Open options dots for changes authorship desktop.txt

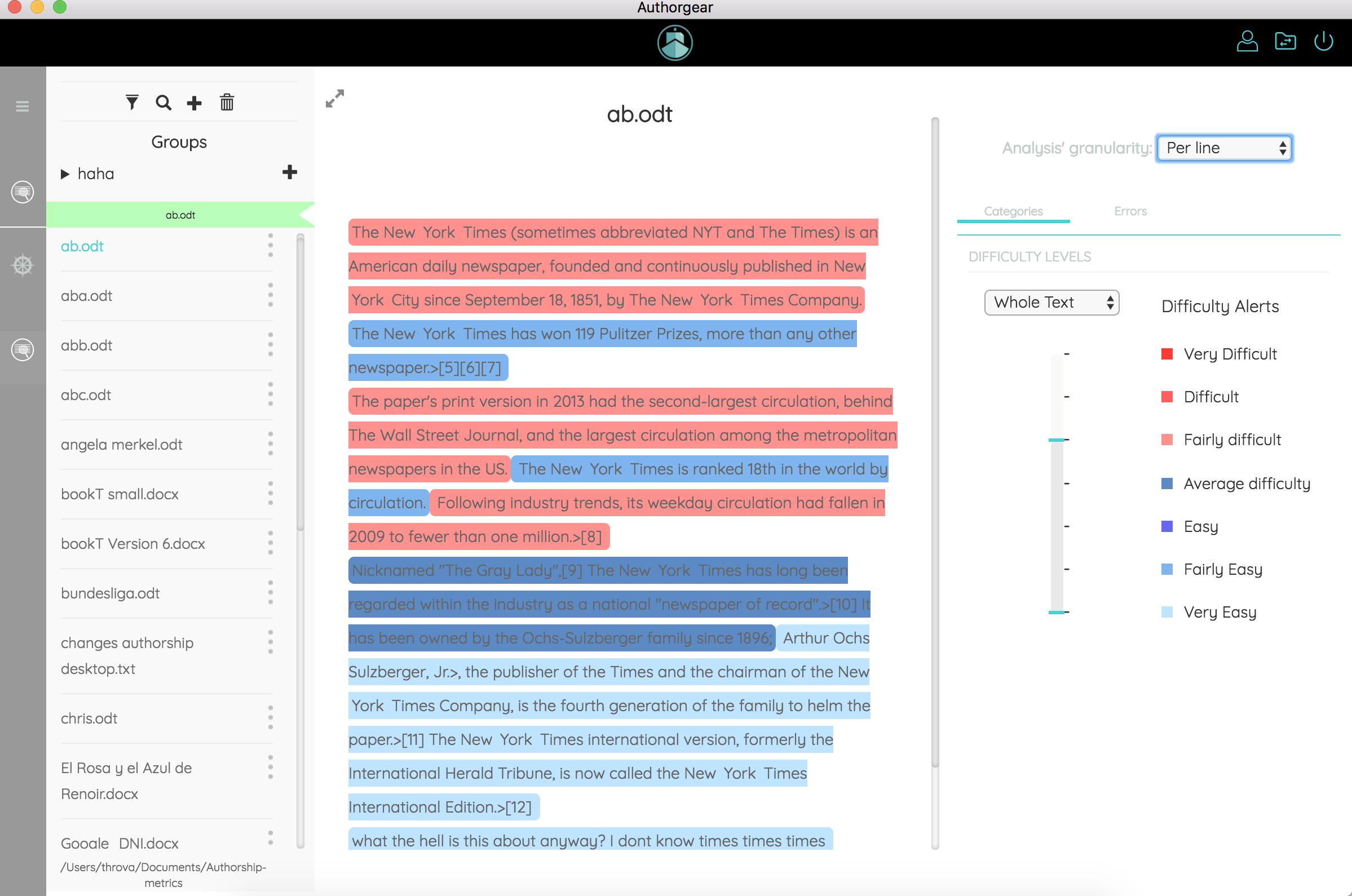(271, 642)
